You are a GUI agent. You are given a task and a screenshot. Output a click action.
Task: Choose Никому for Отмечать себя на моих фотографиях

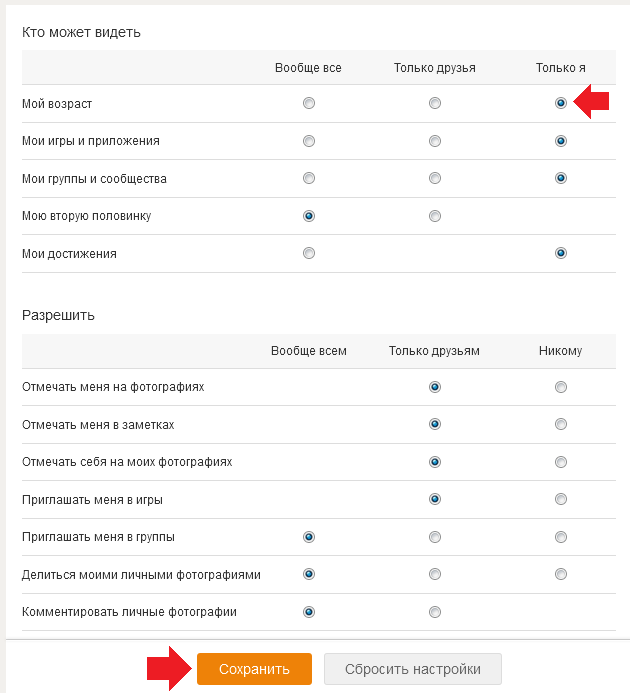(x=561, y=462)
